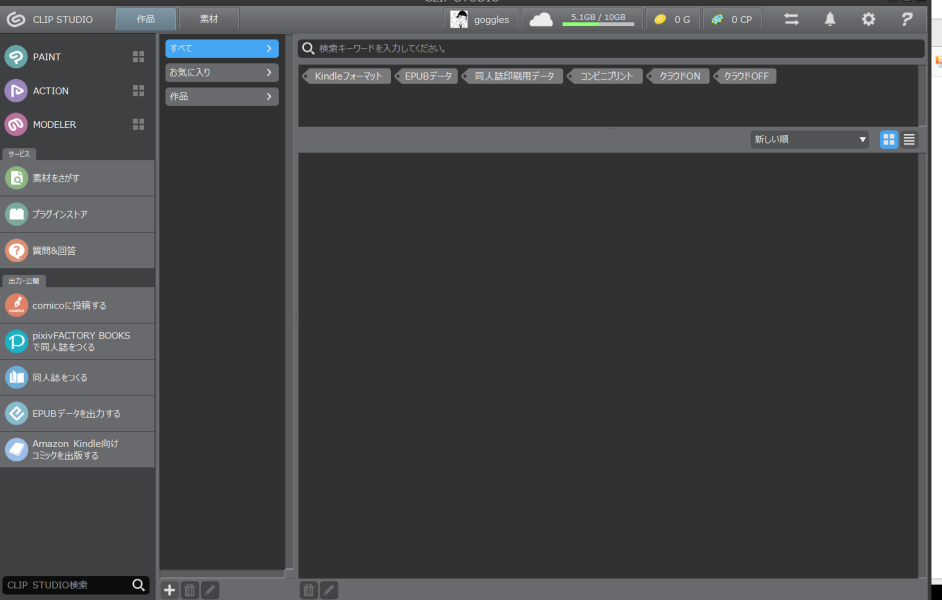
Task: Click the 0 CP points text
Action: point(741,19)
